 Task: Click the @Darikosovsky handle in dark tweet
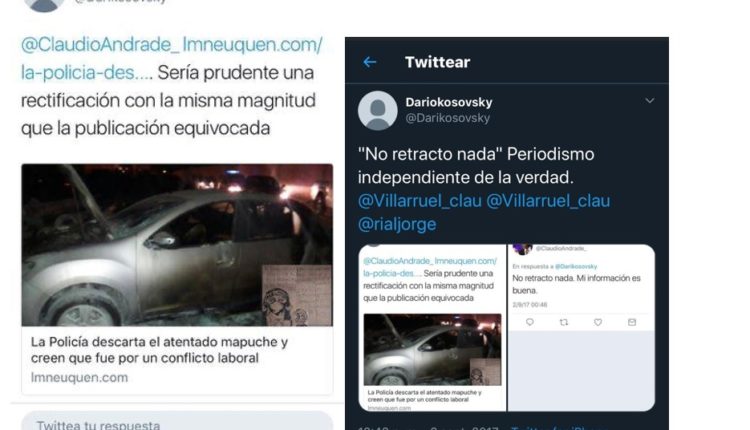(x=448, y=118)
